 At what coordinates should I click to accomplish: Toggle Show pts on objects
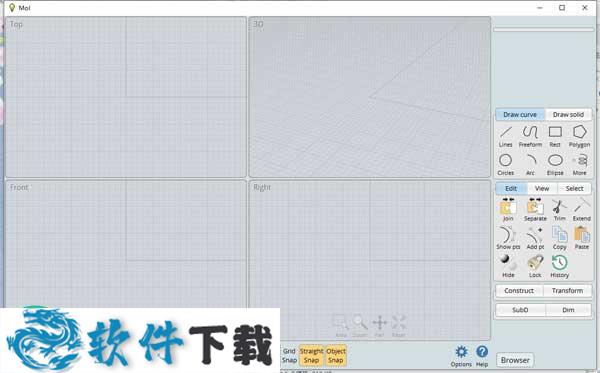pyautogui.click(x=508, y=238)
